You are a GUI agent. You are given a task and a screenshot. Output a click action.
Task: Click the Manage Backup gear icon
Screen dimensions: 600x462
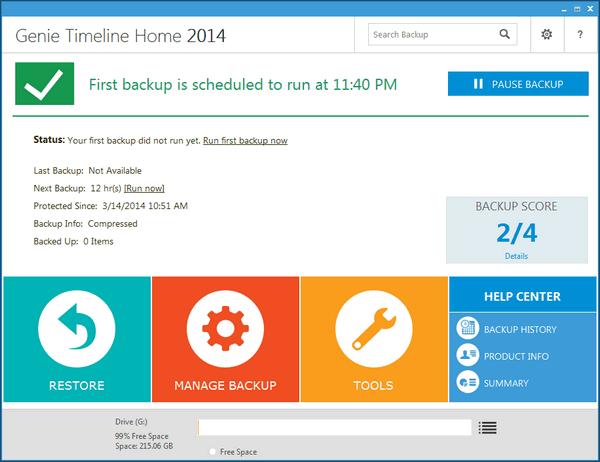click(x=225, y=328)
